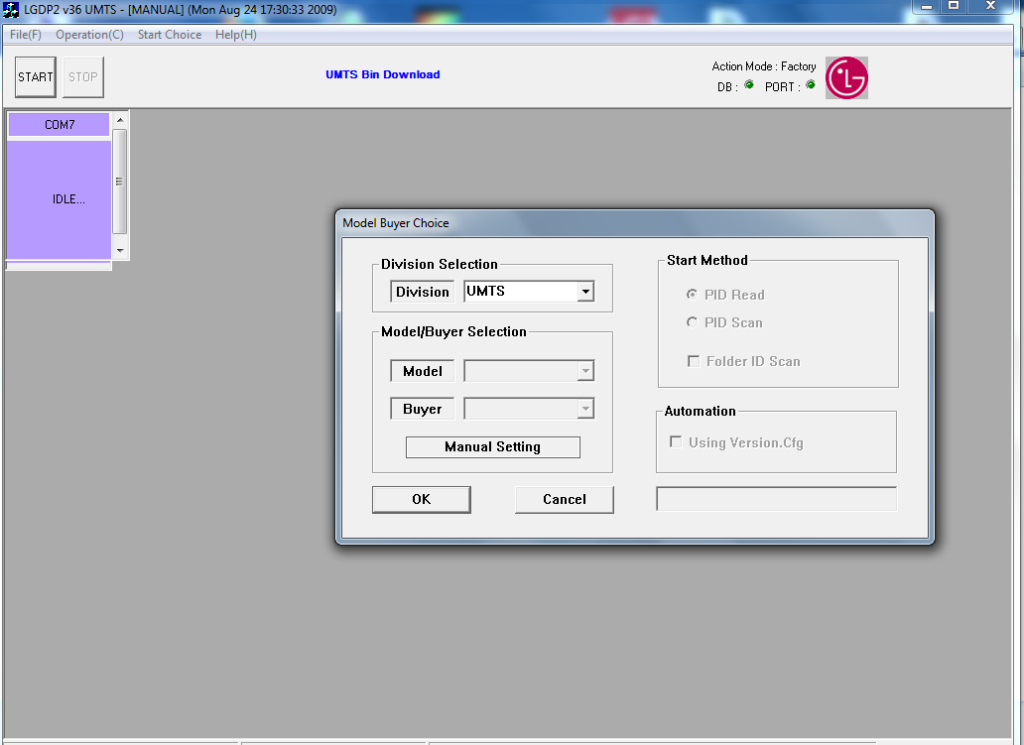Open the Operation(C) menu

click(89, 35)
